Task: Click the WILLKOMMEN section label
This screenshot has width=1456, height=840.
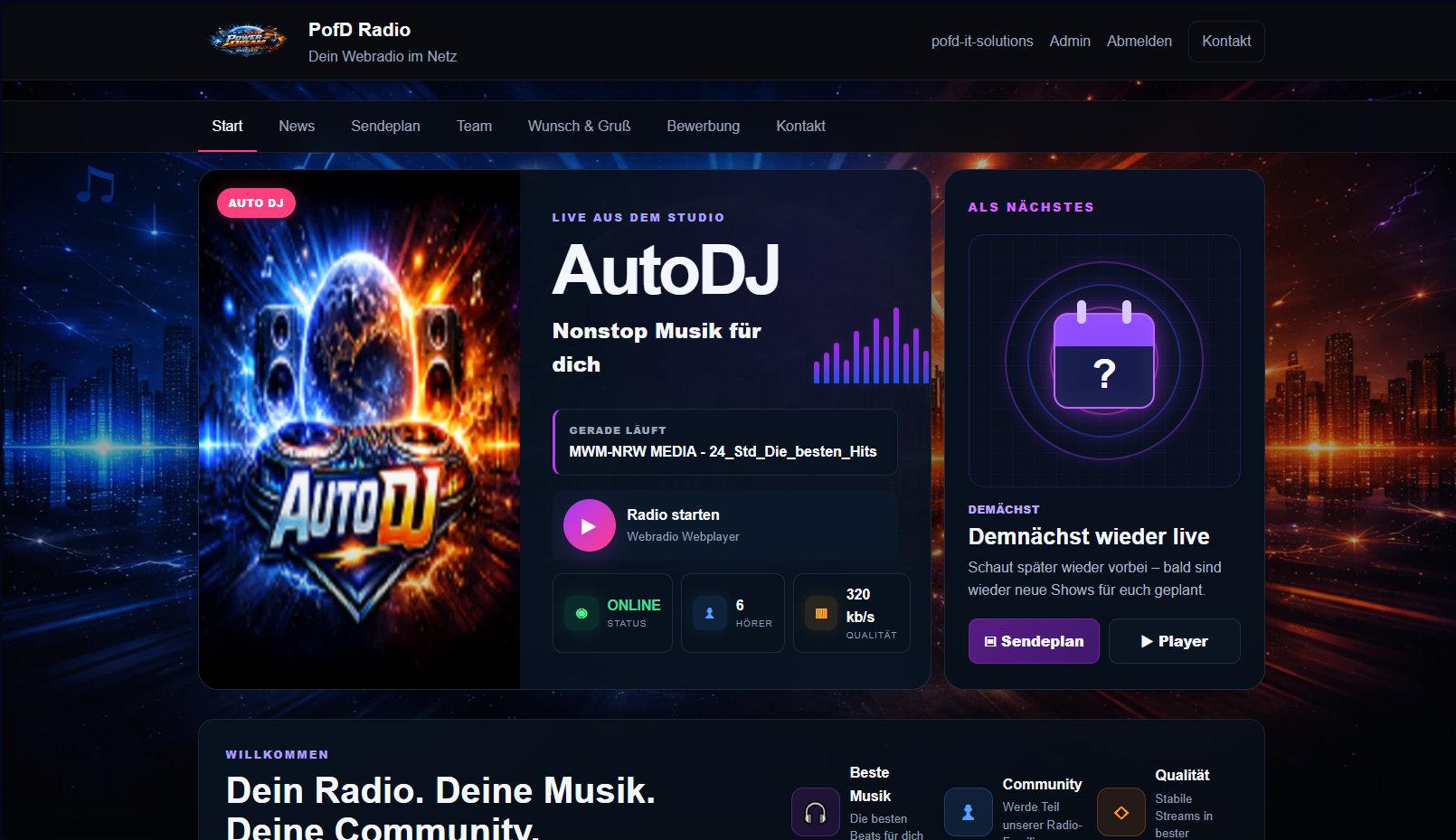Action: (278, 754)
